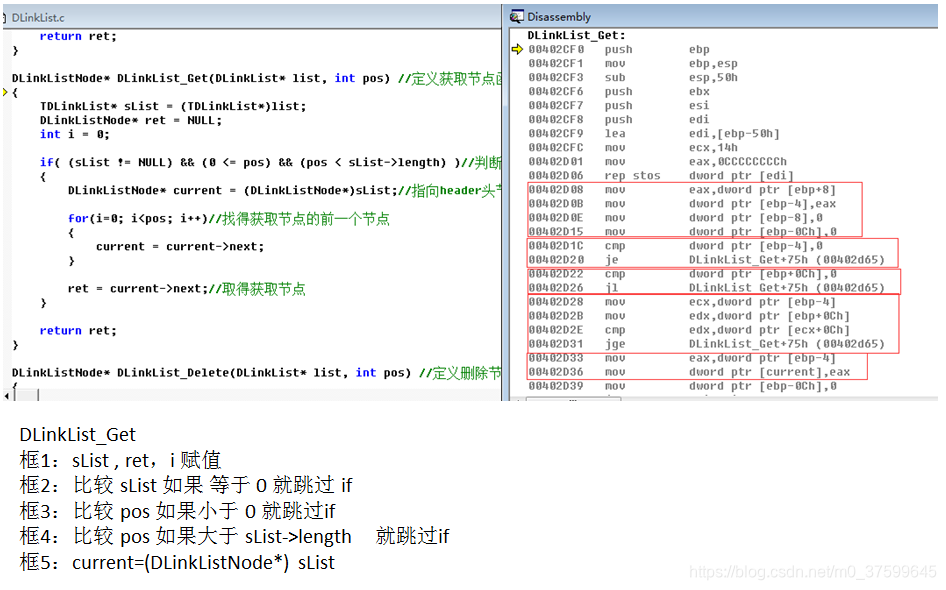Click disassembly line 00402D28 mov ecx,[ebp-4]

pyautogui.click(x=682, y=302)
